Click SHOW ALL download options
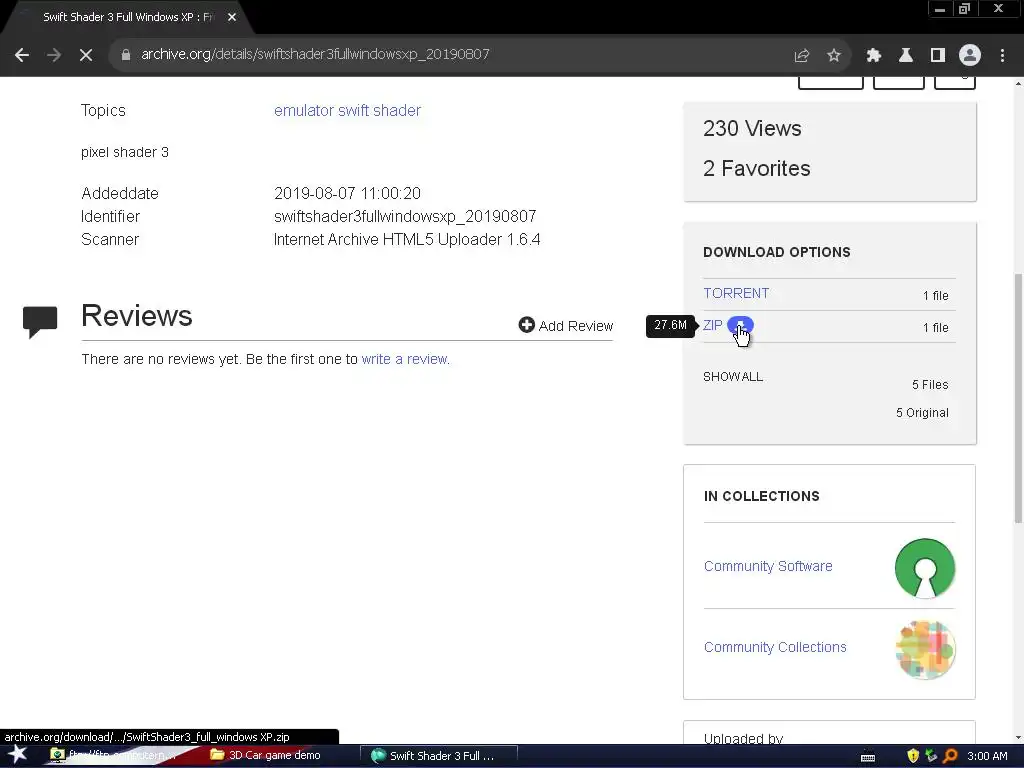1024x768 pixels. pyautogui.click(x=733, y=377)
